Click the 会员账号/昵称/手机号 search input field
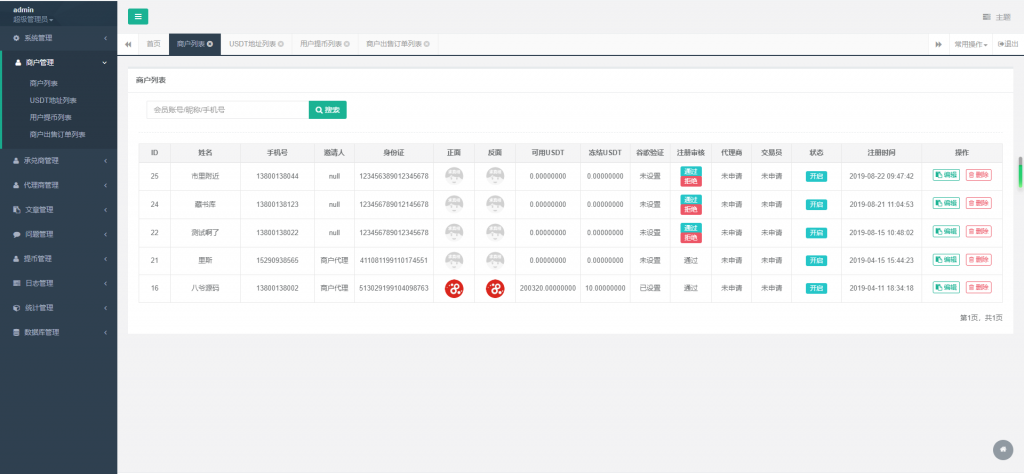1024x474 pixels. tap(227, 110)
